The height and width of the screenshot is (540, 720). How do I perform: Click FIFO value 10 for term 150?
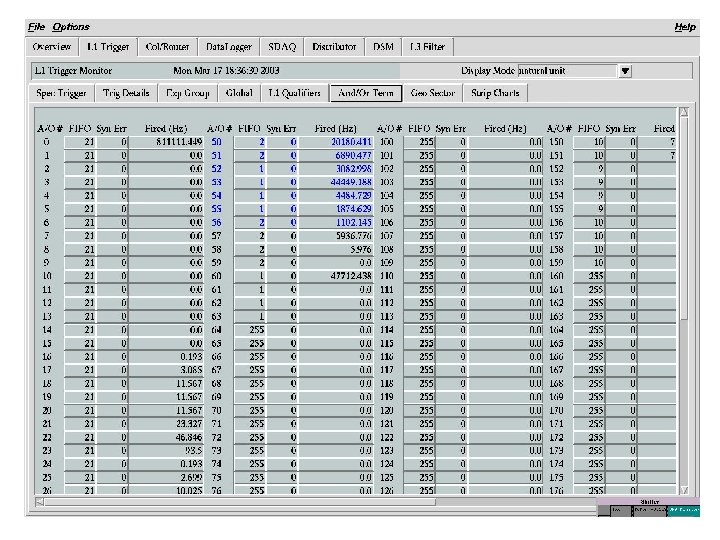[x=589, y=142]
